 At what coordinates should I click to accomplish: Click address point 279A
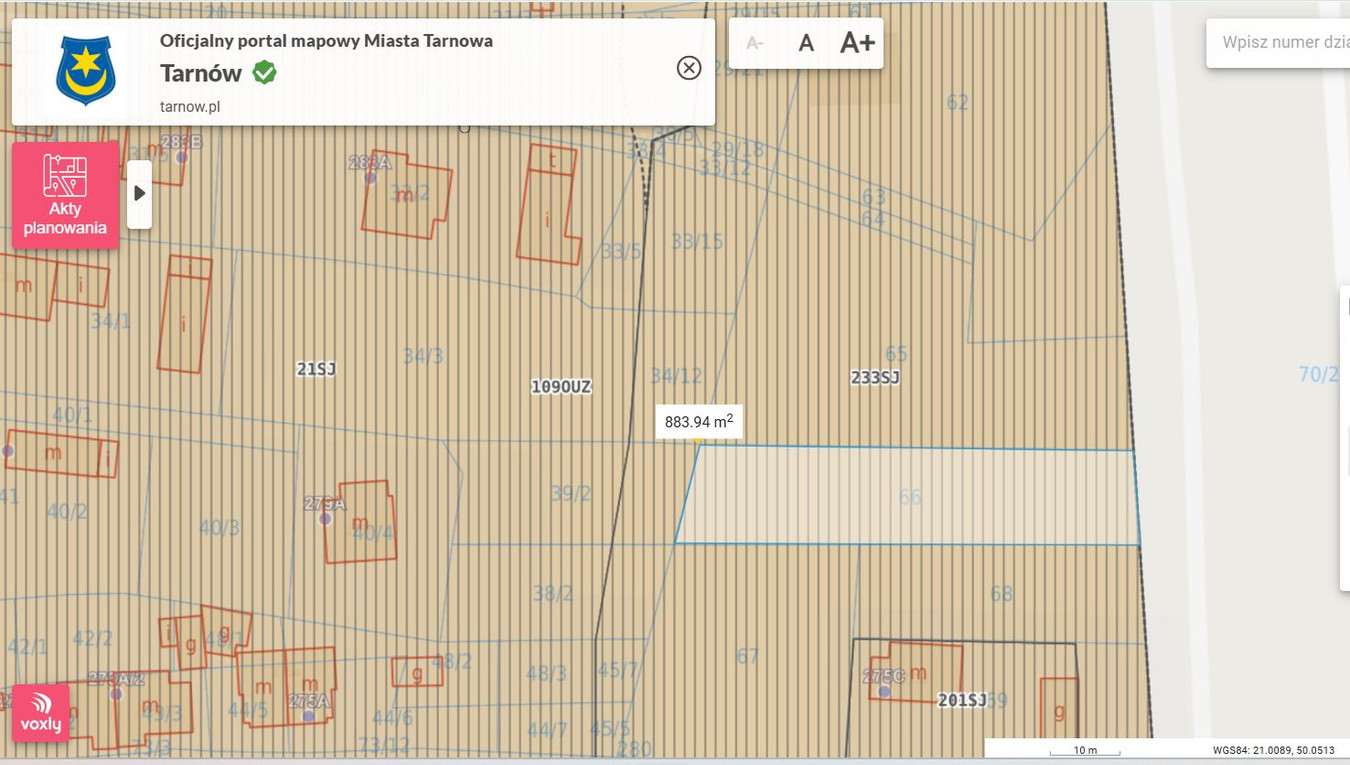(x=325, y=519)
